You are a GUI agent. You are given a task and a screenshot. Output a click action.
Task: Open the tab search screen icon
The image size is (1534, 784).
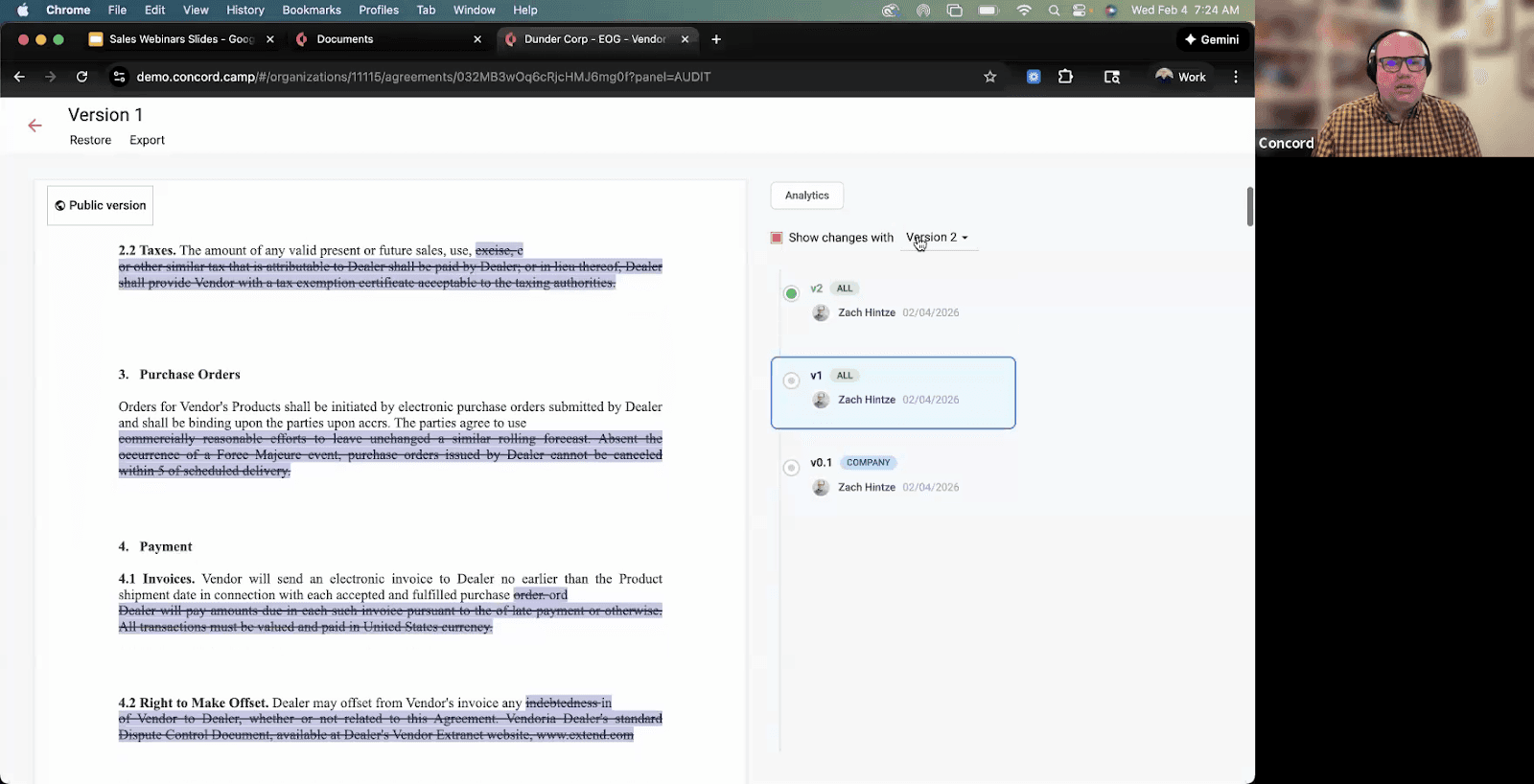tap(1112, 77)
